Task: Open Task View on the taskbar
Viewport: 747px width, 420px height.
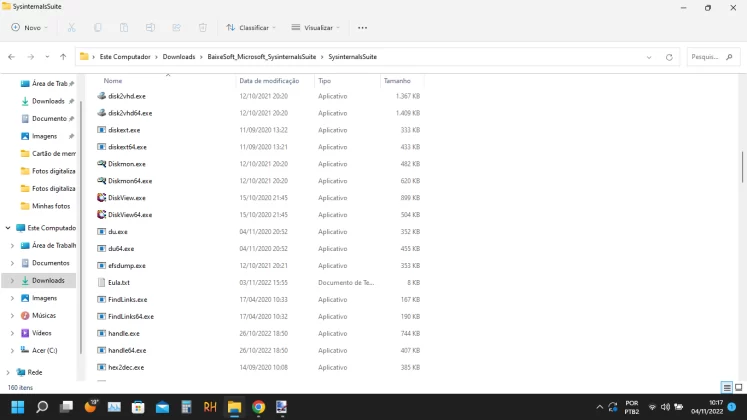Action: tap(66, 407)
